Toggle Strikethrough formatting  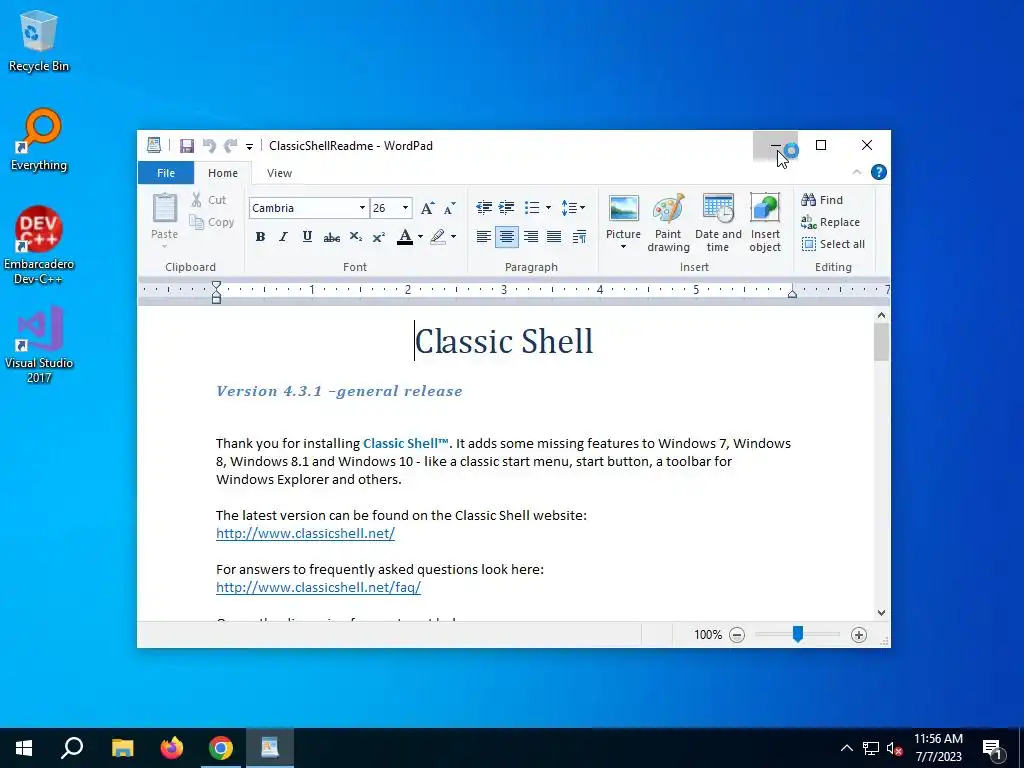(x=331, y=236)
